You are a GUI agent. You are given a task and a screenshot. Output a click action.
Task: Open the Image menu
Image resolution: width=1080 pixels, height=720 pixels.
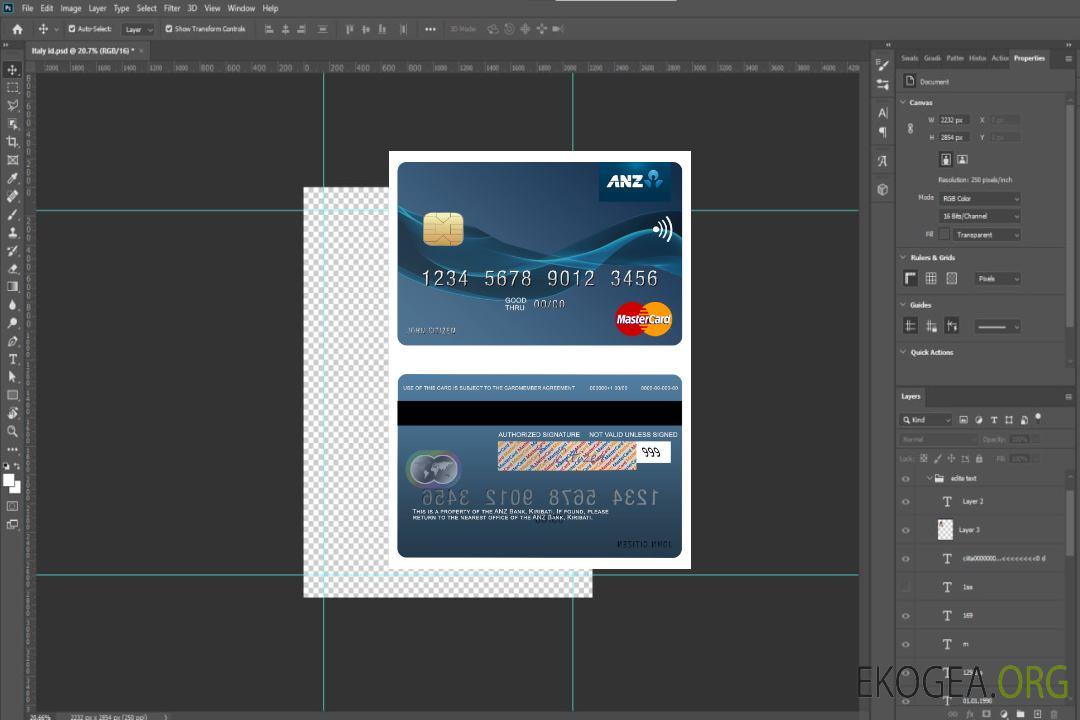(x=71, y=8)
